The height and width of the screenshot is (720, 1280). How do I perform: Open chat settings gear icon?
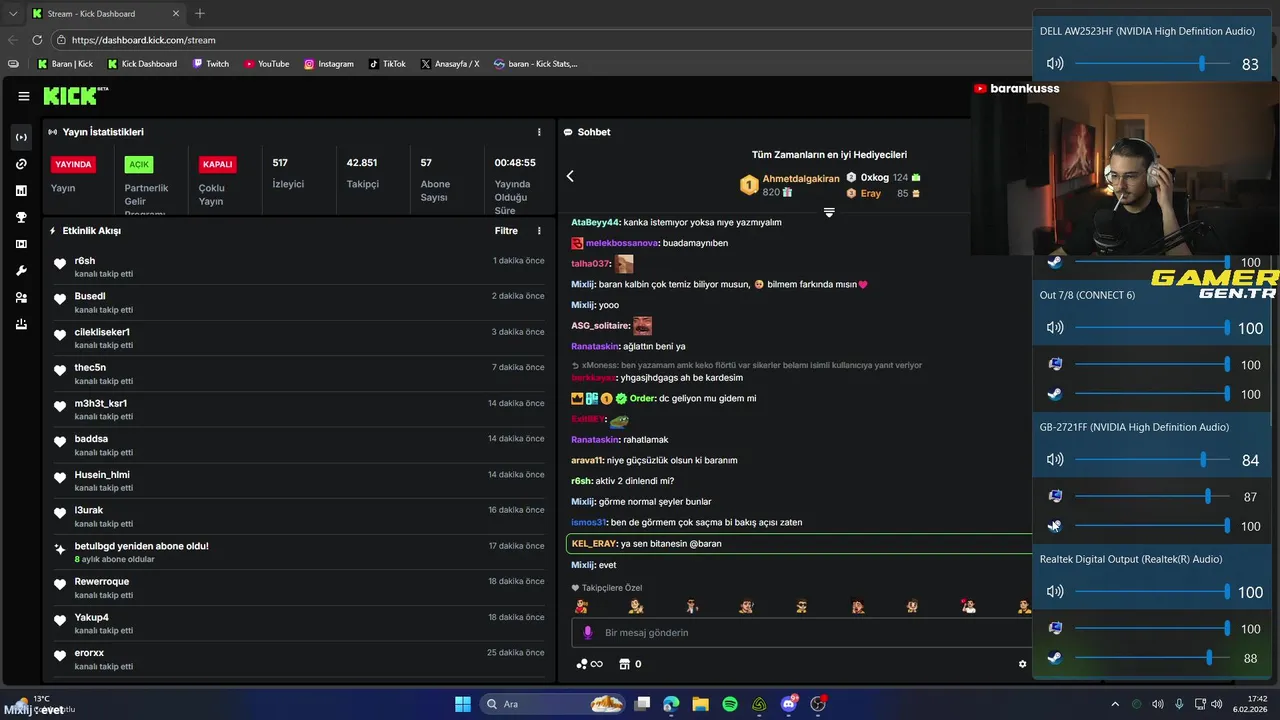coord(1022,664)
